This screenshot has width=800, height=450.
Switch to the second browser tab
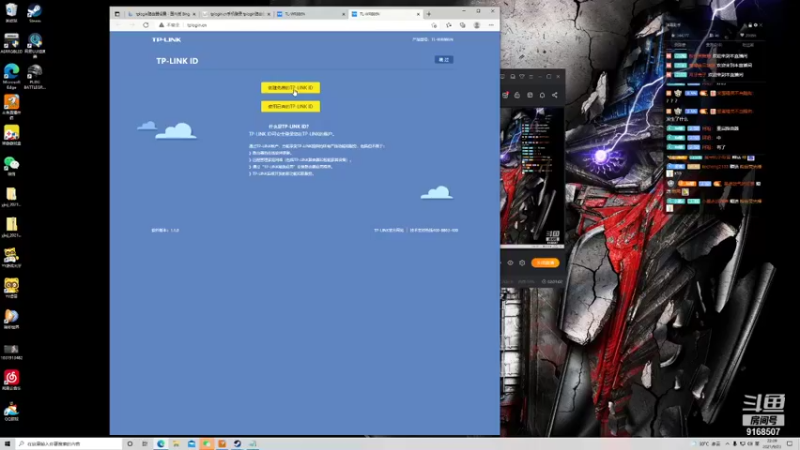click(x=236, y=14)
